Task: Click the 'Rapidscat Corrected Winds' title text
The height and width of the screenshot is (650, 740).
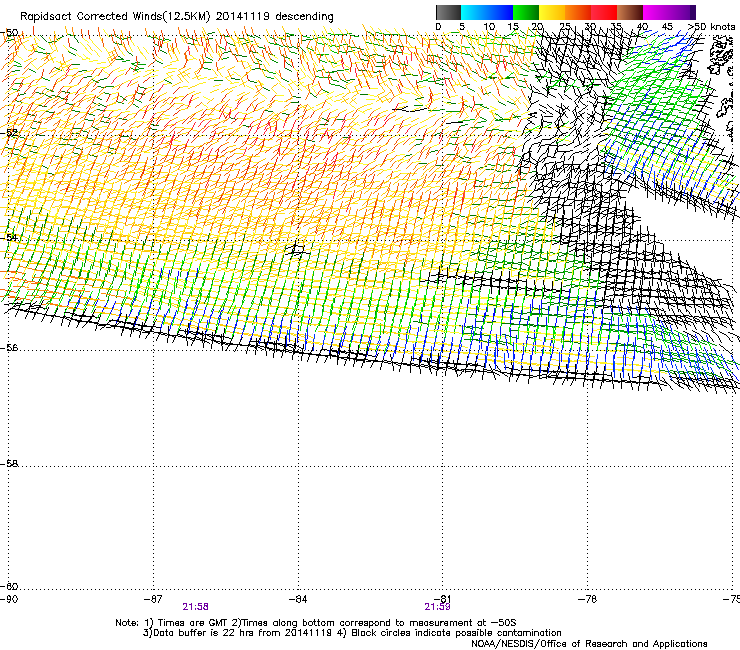Action: coord(91,17)
